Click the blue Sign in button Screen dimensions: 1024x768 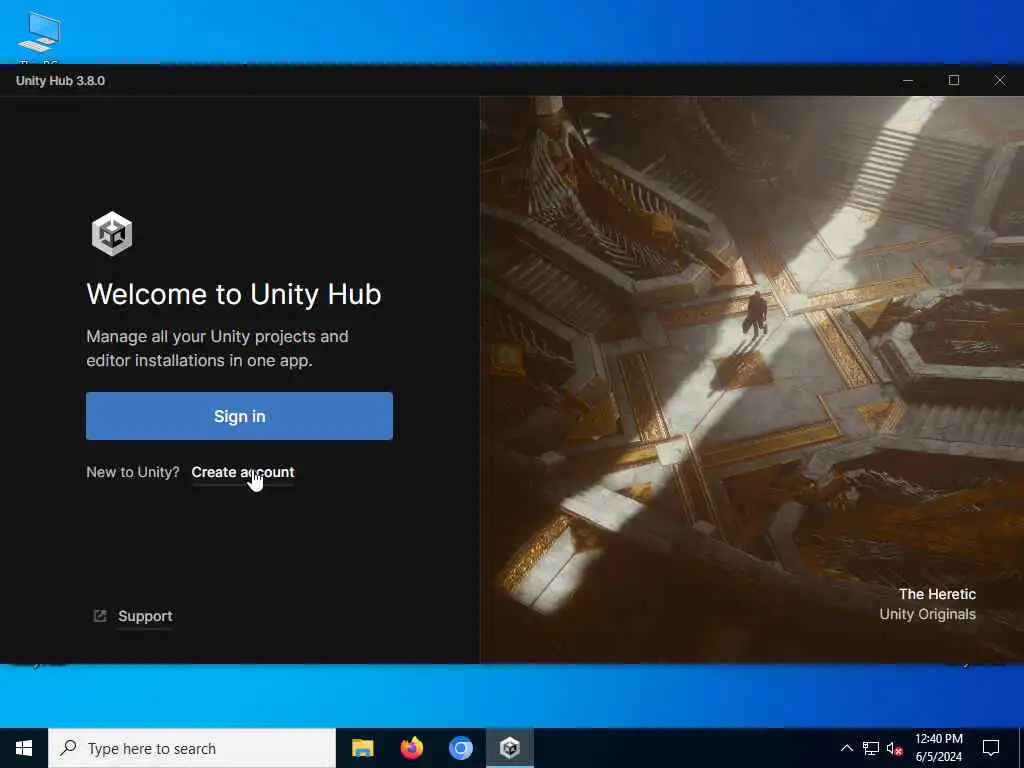point(239,416)
